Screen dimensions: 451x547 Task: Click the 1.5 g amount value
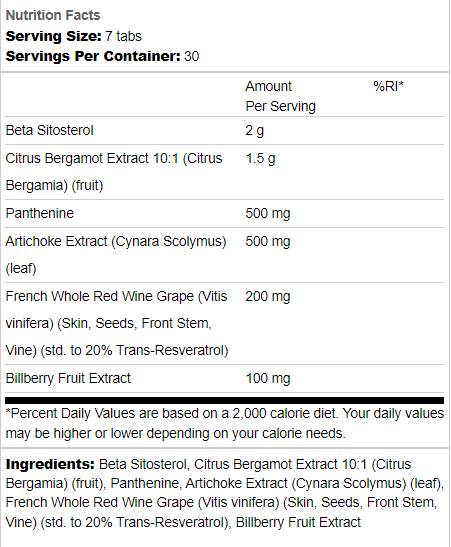tap(260, 159)
